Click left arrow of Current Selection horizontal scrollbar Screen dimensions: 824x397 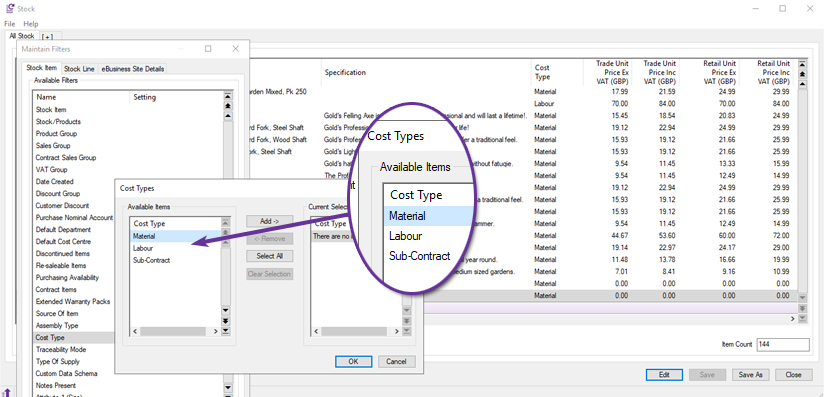tap(315, 331)
